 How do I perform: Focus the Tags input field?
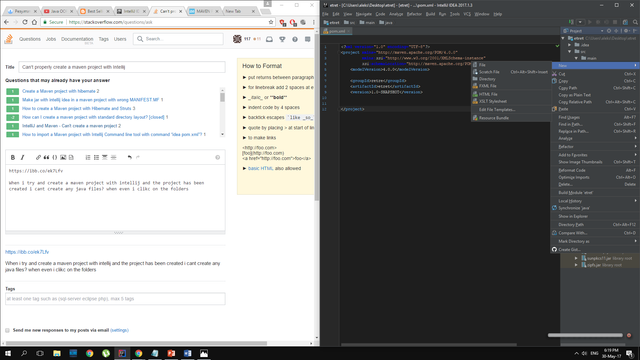(115, 299)
